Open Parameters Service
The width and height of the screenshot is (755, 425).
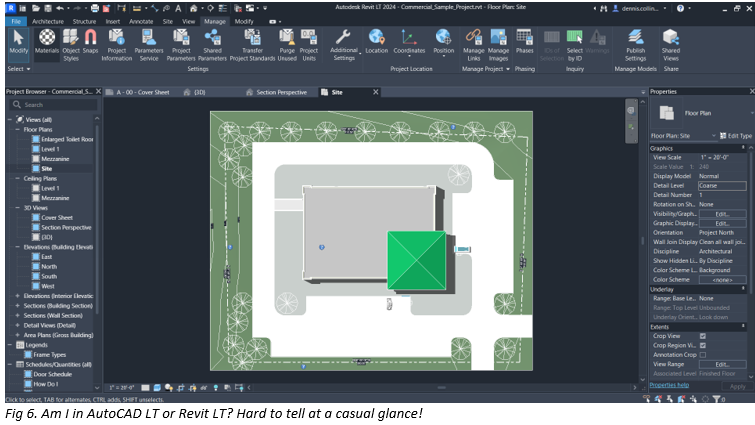click(x=149, y=45)
